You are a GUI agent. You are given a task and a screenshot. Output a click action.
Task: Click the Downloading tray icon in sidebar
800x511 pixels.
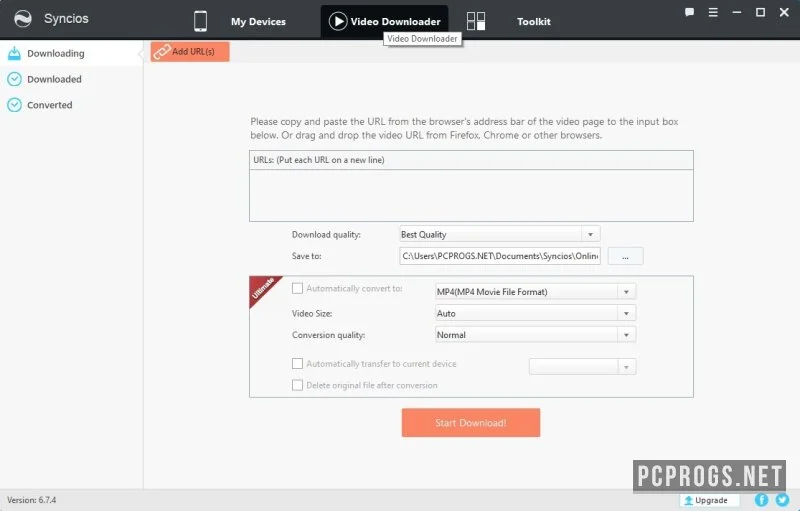coord(14,53)
